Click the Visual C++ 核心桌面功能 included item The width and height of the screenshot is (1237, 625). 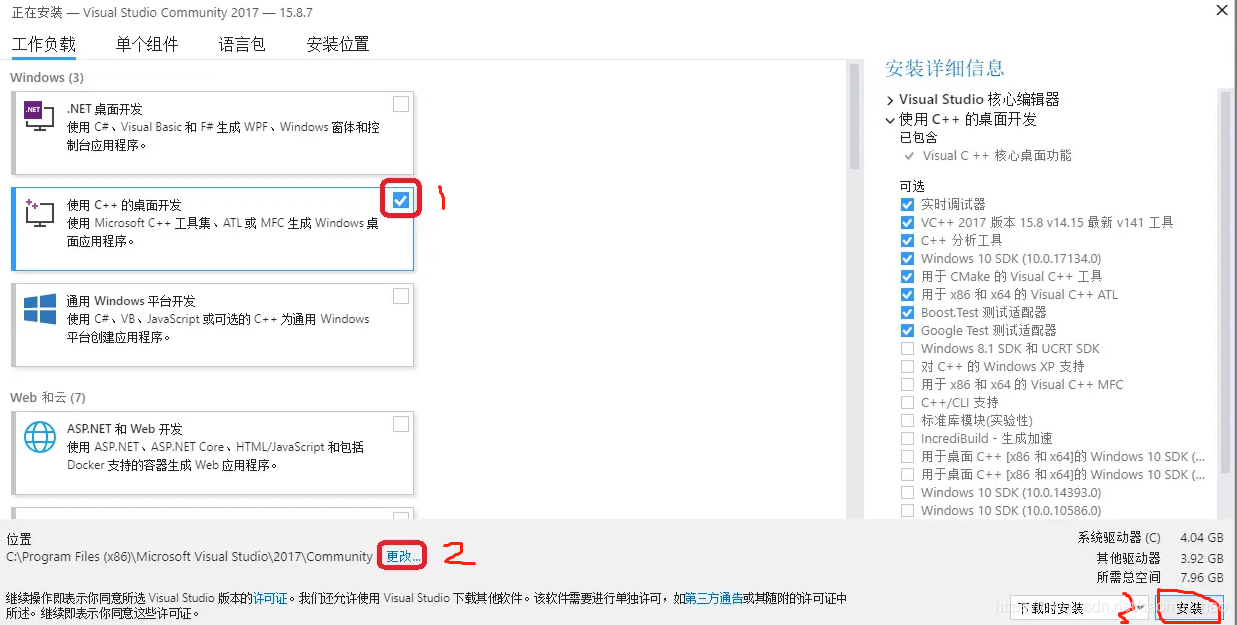pyautogui.click(x=997, y=155)
